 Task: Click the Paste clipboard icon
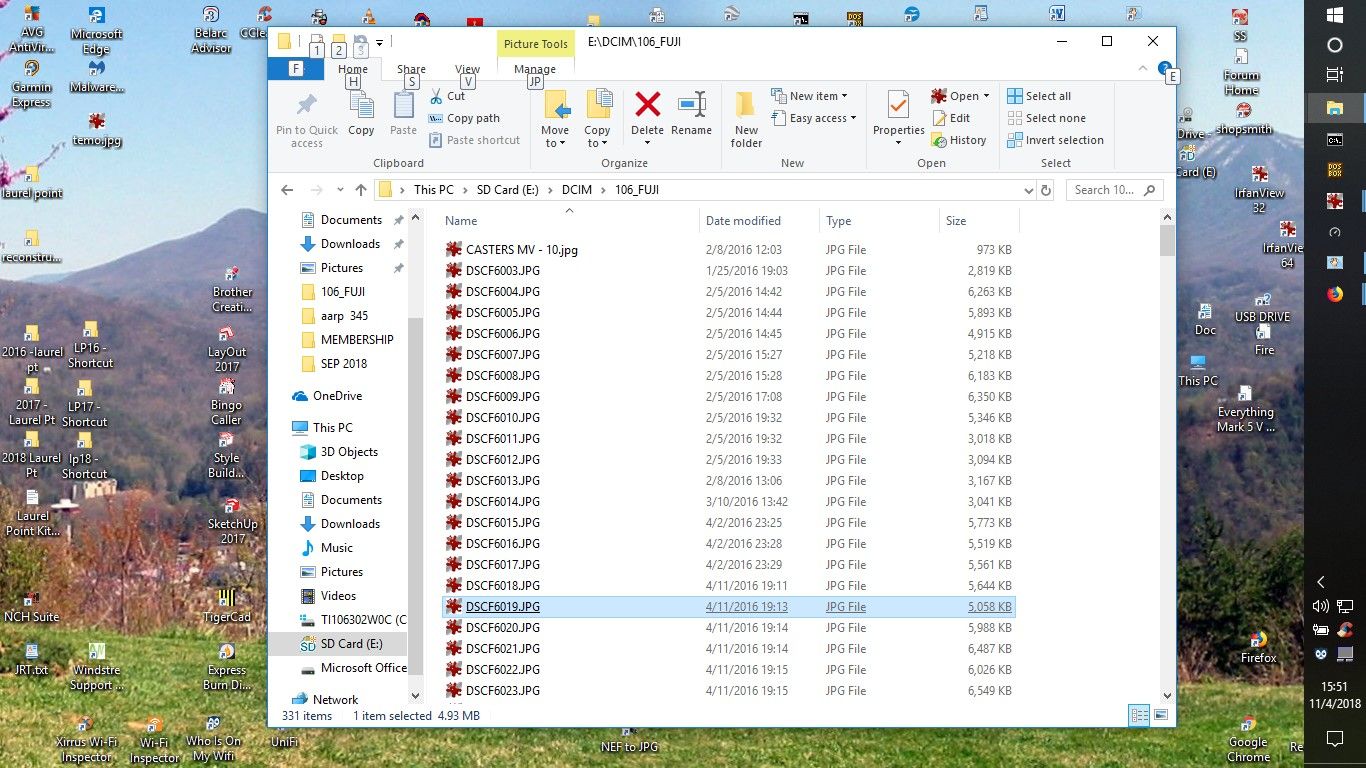403,114
